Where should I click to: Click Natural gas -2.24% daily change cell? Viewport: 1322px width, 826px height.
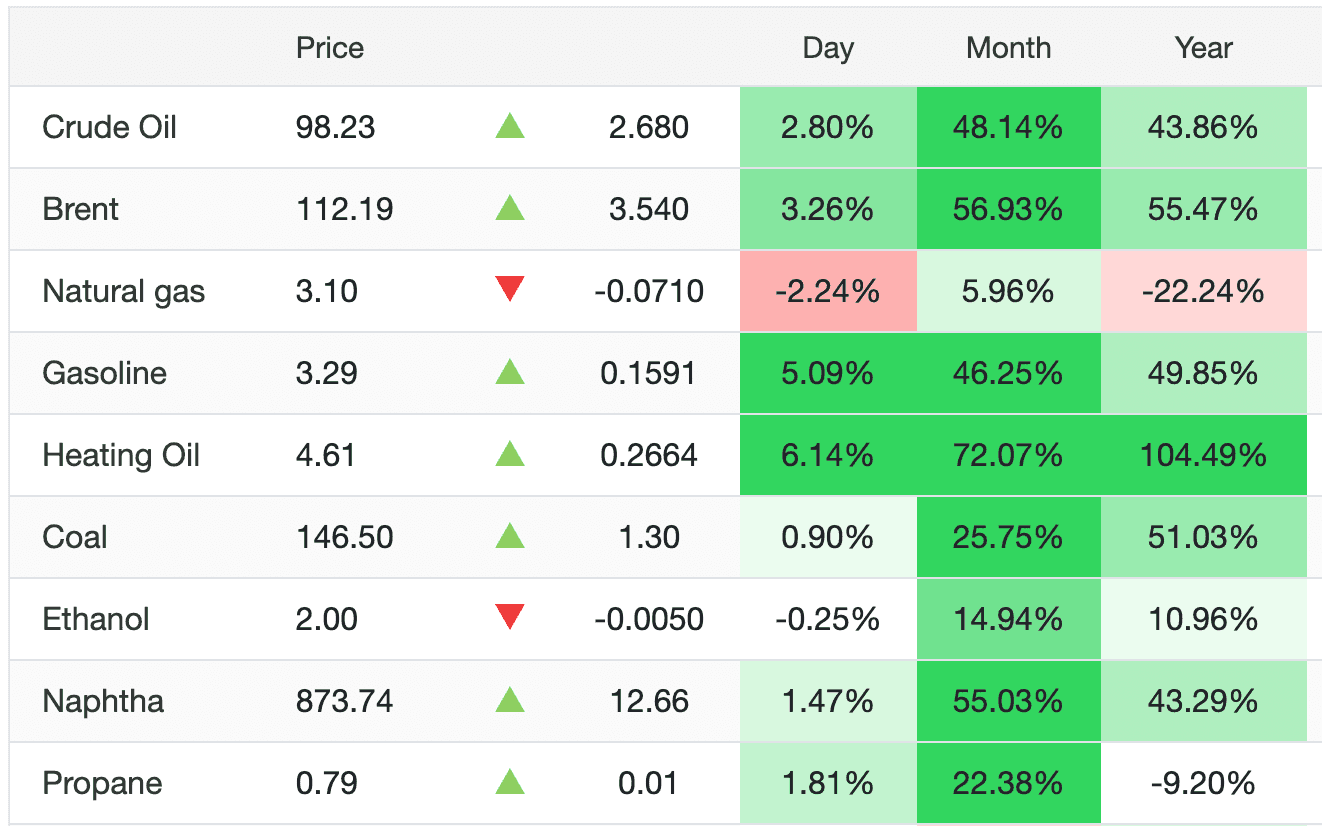pyautogui.click(x=828, y=291)
